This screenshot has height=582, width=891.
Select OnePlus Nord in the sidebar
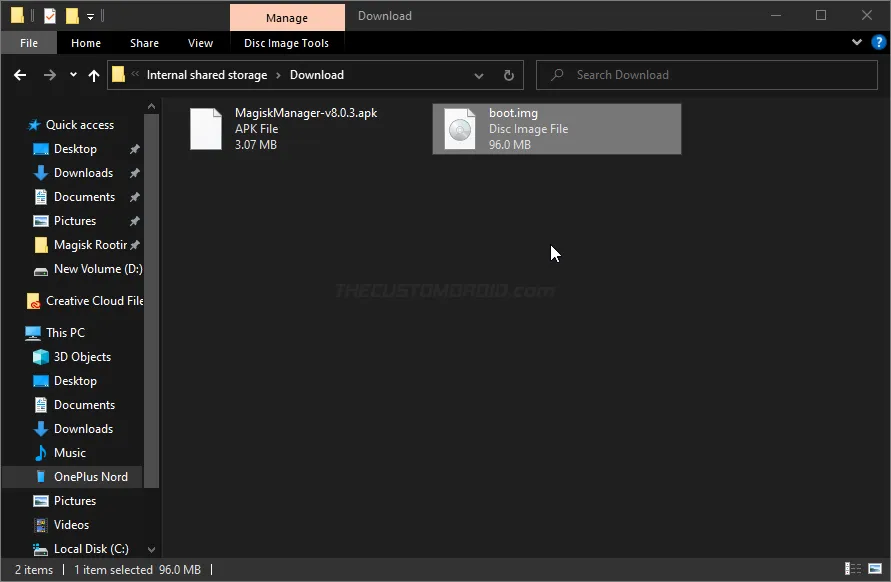92,476
